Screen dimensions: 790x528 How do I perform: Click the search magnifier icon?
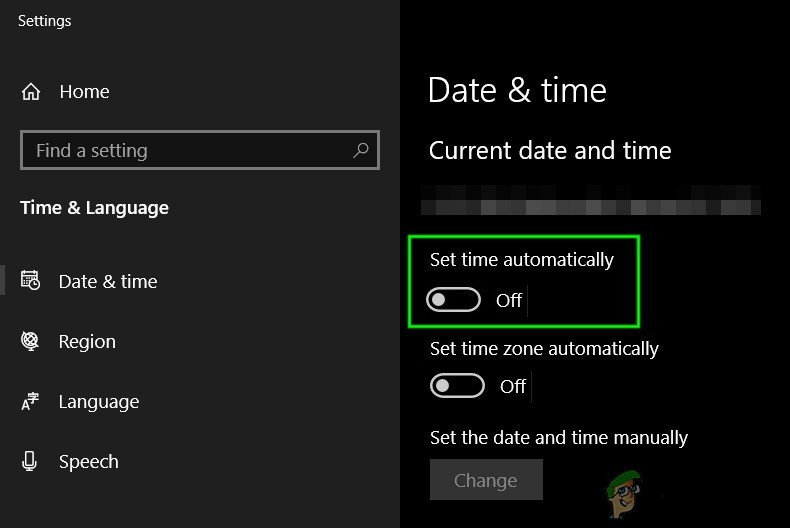point(361,150)
